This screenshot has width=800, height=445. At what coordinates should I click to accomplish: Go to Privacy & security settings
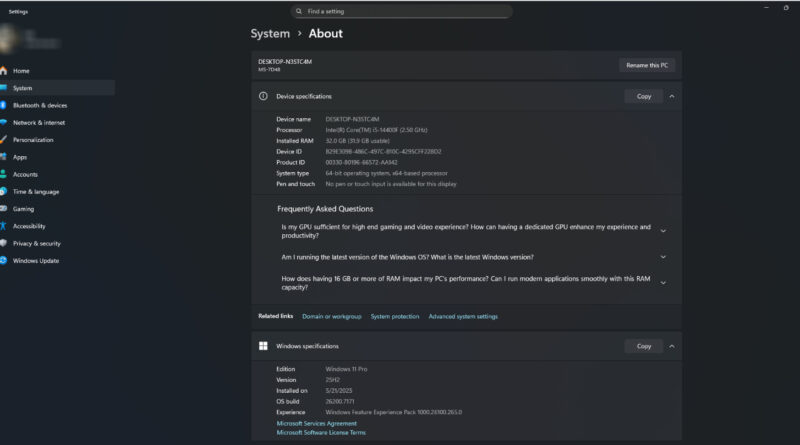tap(37, 243)
